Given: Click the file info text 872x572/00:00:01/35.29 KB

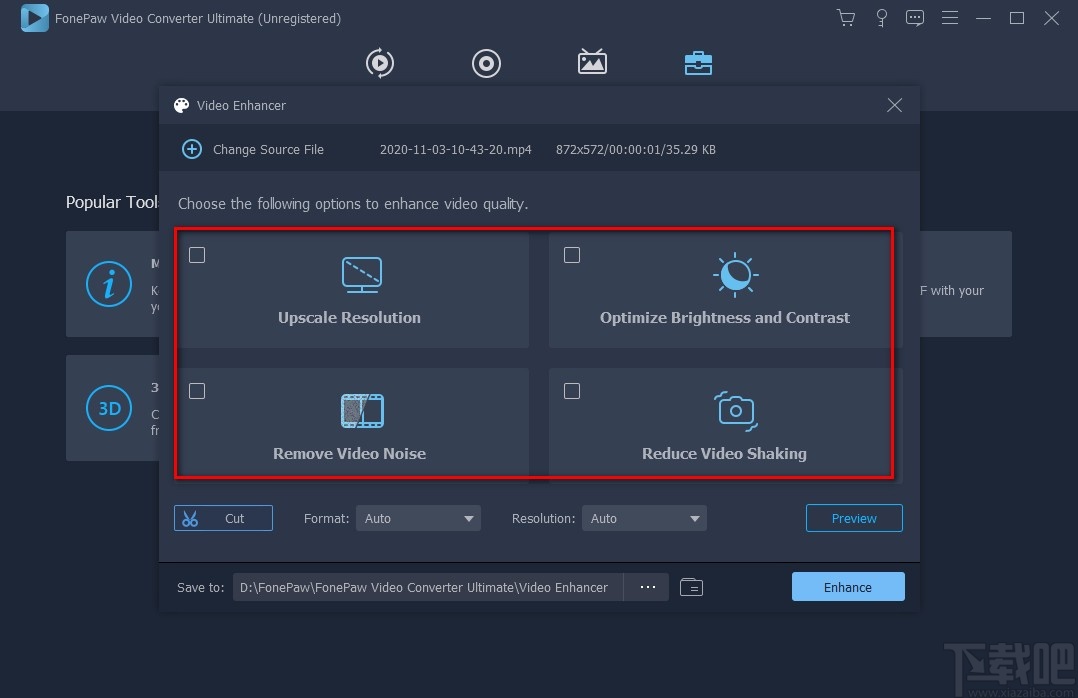Looking at the screenshot, I should point(636,149).
